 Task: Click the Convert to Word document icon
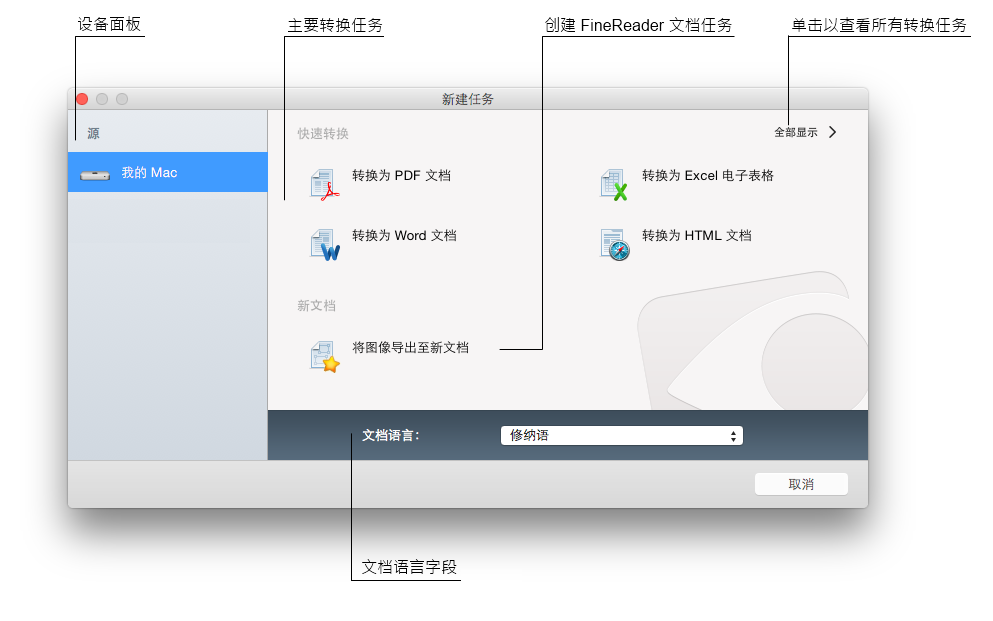coord(325,245)
